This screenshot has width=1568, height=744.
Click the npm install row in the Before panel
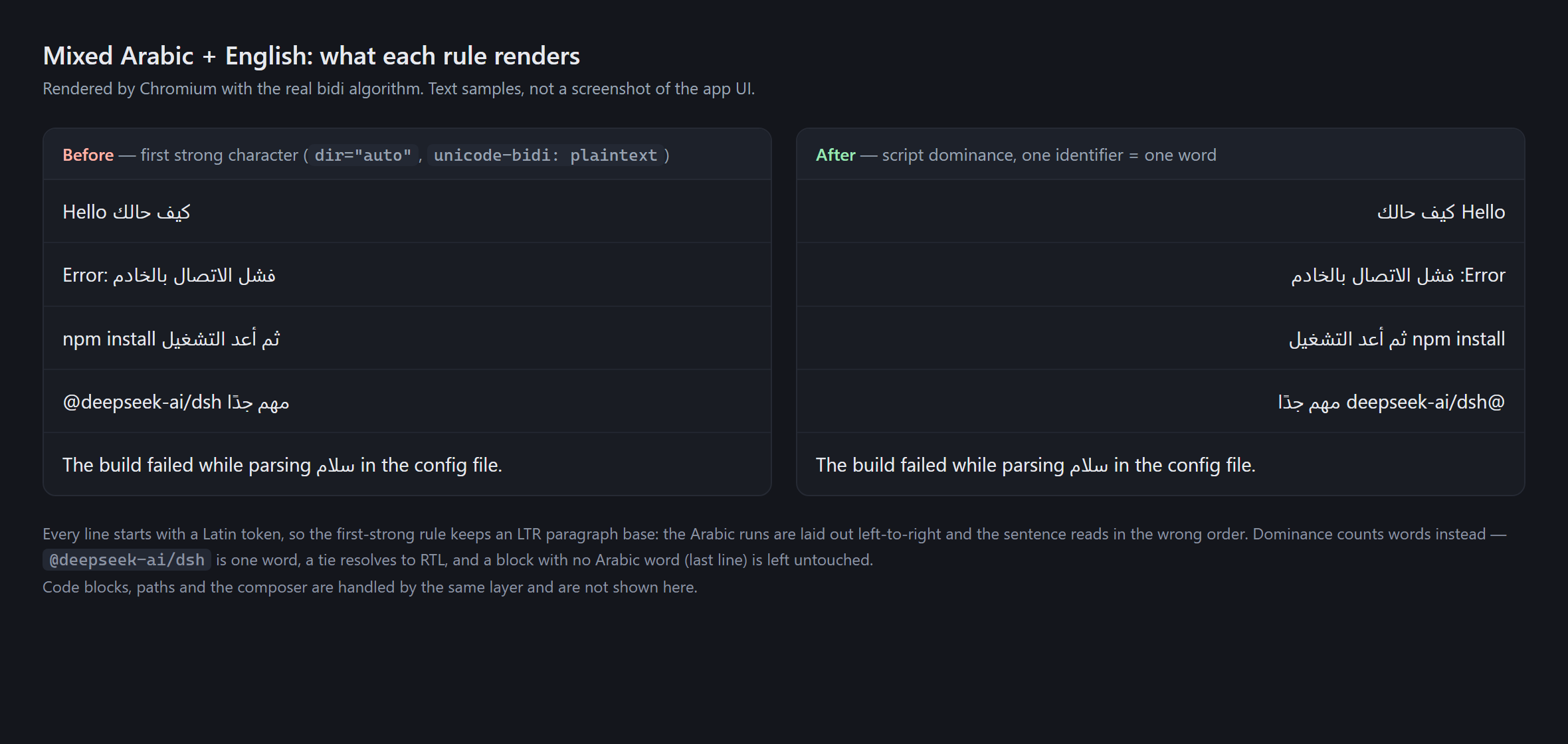point(407,338)
